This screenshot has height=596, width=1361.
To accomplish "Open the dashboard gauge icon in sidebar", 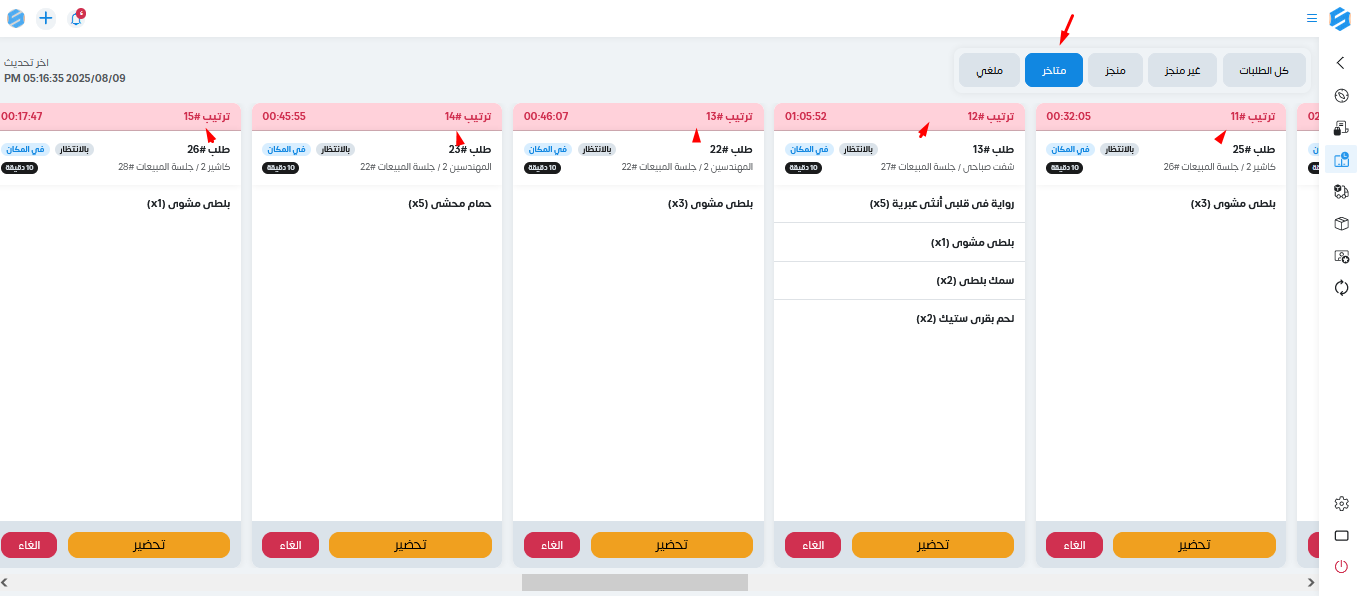I will click(1342, 96).
